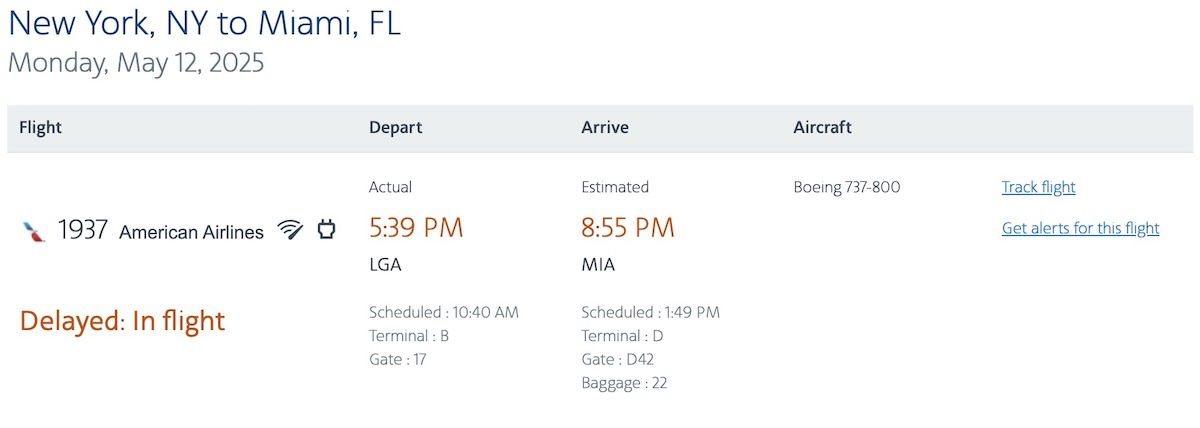This screenshot has width=1200, height=428.
Task: Click the New York to Miami heading
Action: [204, 21]
